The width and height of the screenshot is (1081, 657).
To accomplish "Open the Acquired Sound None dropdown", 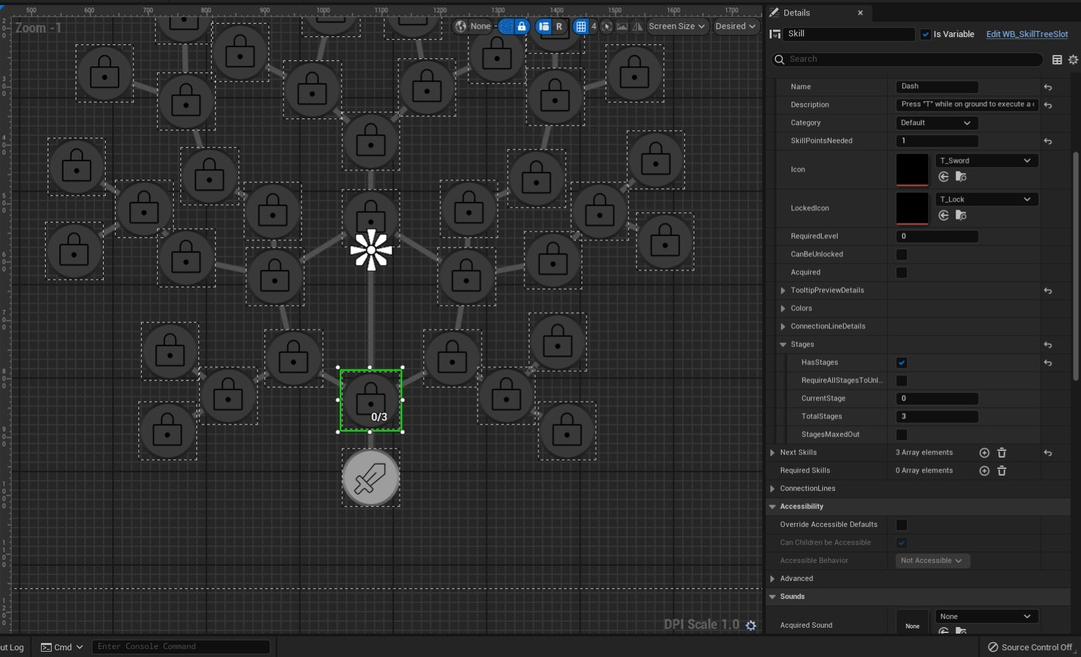I will click(986, 616).
